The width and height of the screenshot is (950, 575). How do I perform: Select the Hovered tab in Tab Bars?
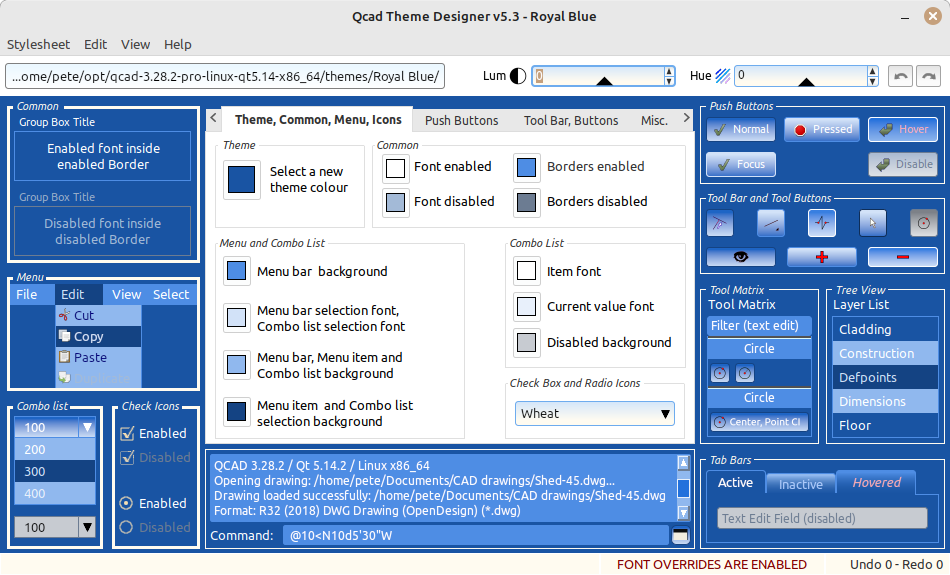[876, 482]
